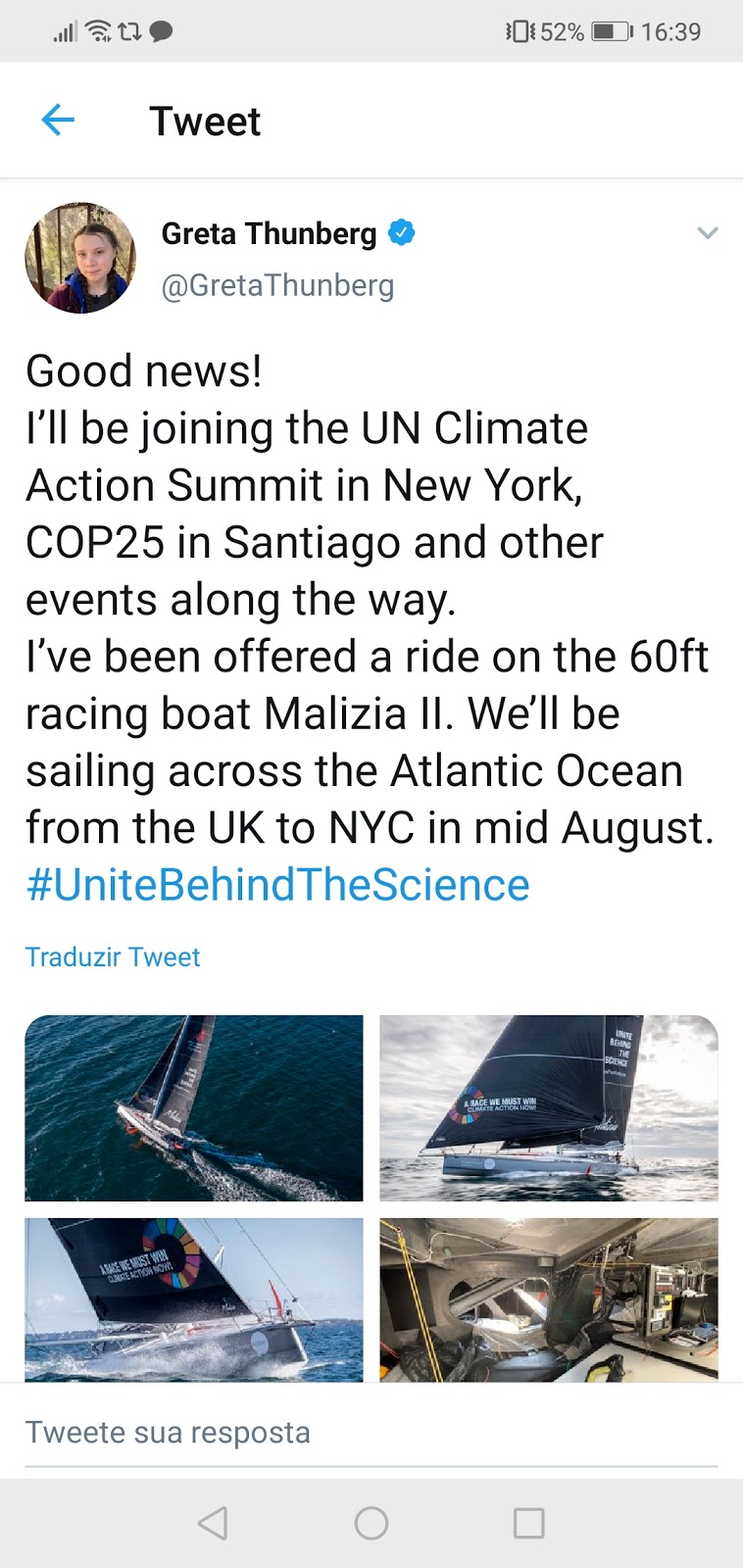This screenshot has width=743, height=1568.
Task: Open the @GretaThunberg handle
Action: [277, 285]
